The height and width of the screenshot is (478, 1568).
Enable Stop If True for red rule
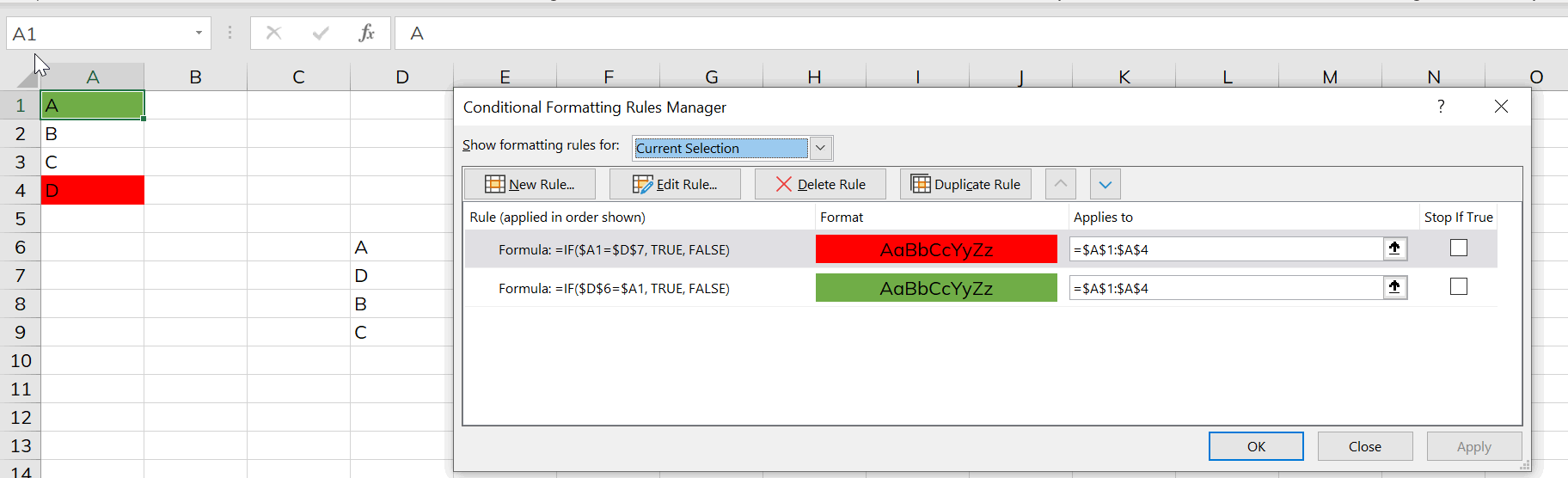(x=1458, y=248)
